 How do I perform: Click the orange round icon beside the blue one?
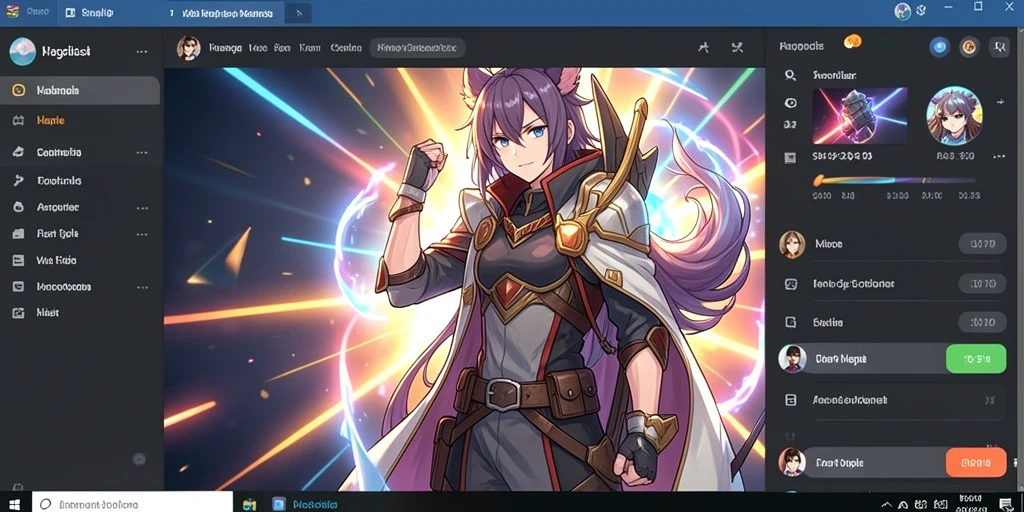(x=968, y=47)
